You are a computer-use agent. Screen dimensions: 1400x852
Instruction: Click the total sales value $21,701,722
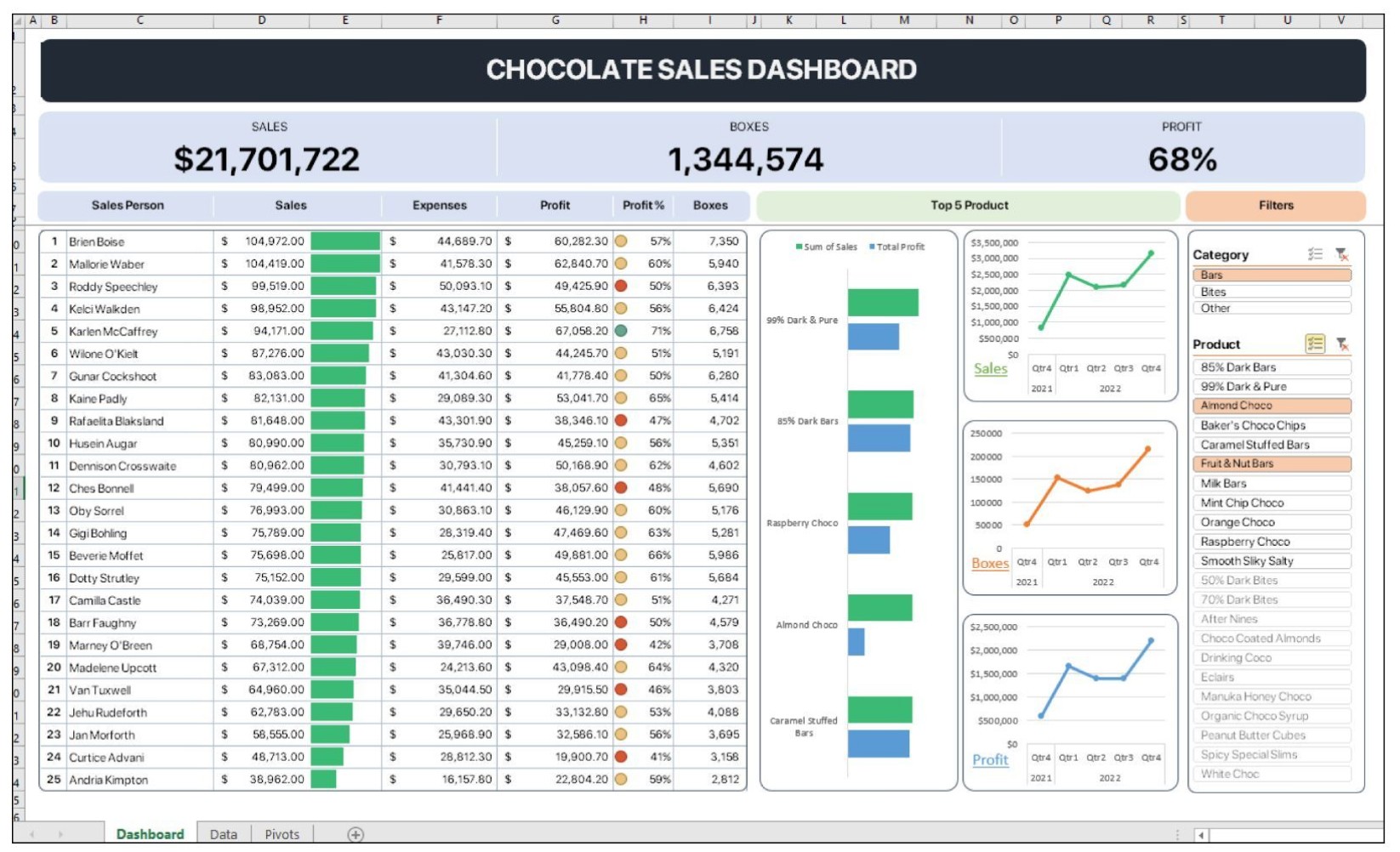tap(267, 159)
